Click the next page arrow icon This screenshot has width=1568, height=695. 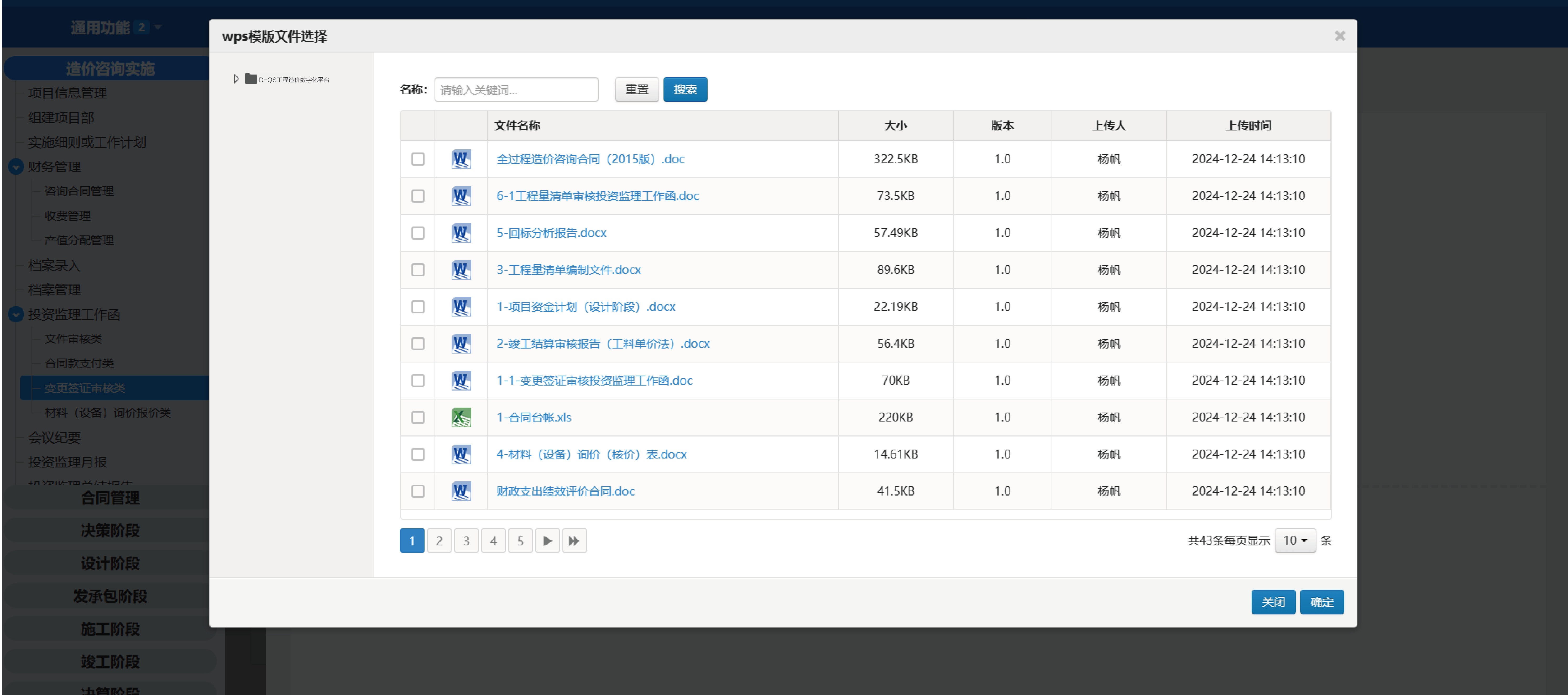tap(547, 540)
